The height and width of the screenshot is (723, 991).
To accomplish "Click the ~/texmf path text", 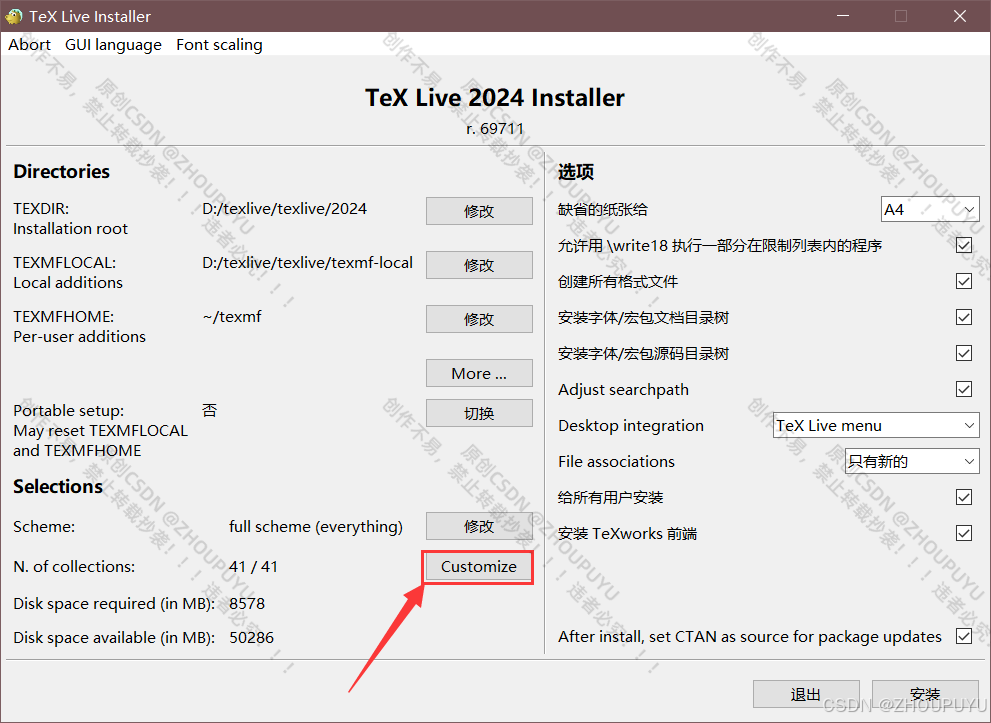I will [232, 317].
